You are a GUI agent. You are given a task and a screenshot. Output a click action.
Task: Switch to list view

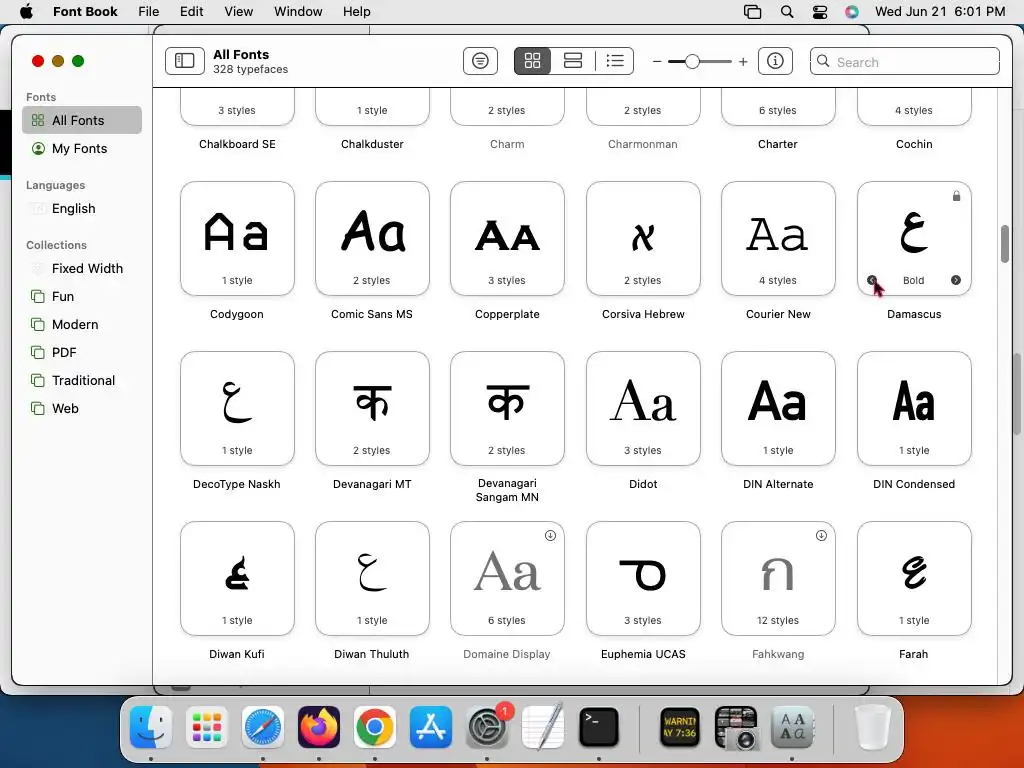pos(615,61)
